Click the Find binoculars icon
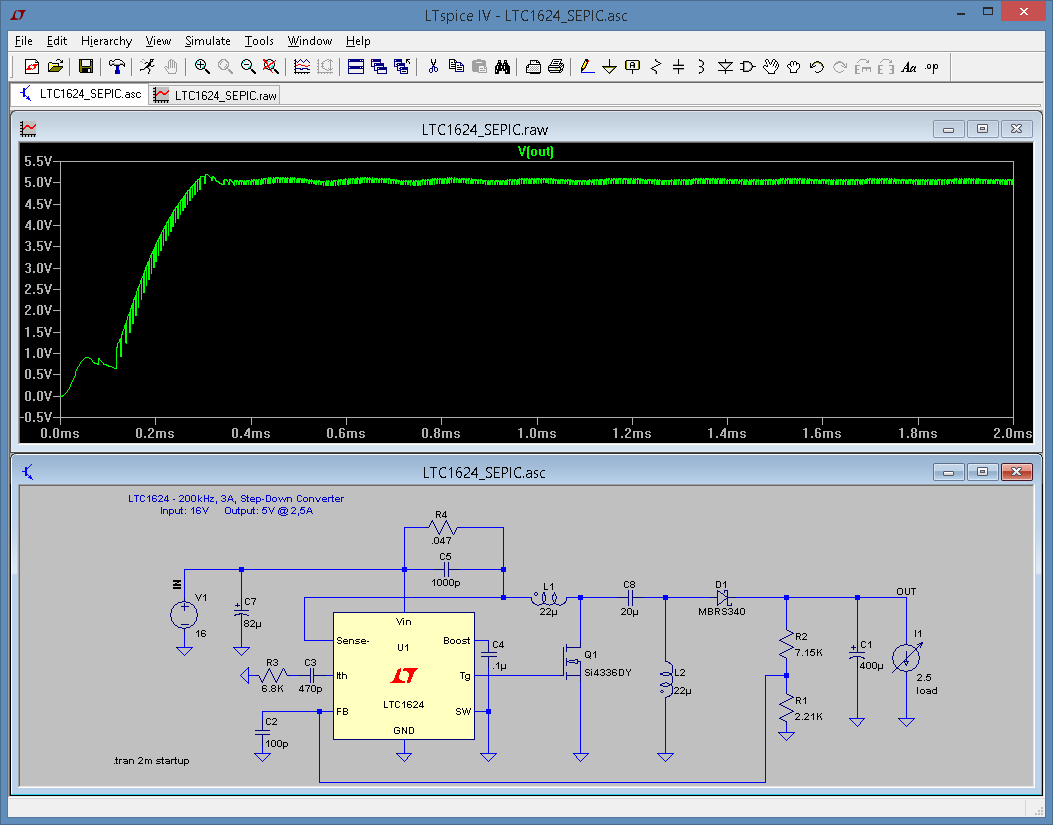Viewport: 1053px width, 825px height. [x=502, y=67]
